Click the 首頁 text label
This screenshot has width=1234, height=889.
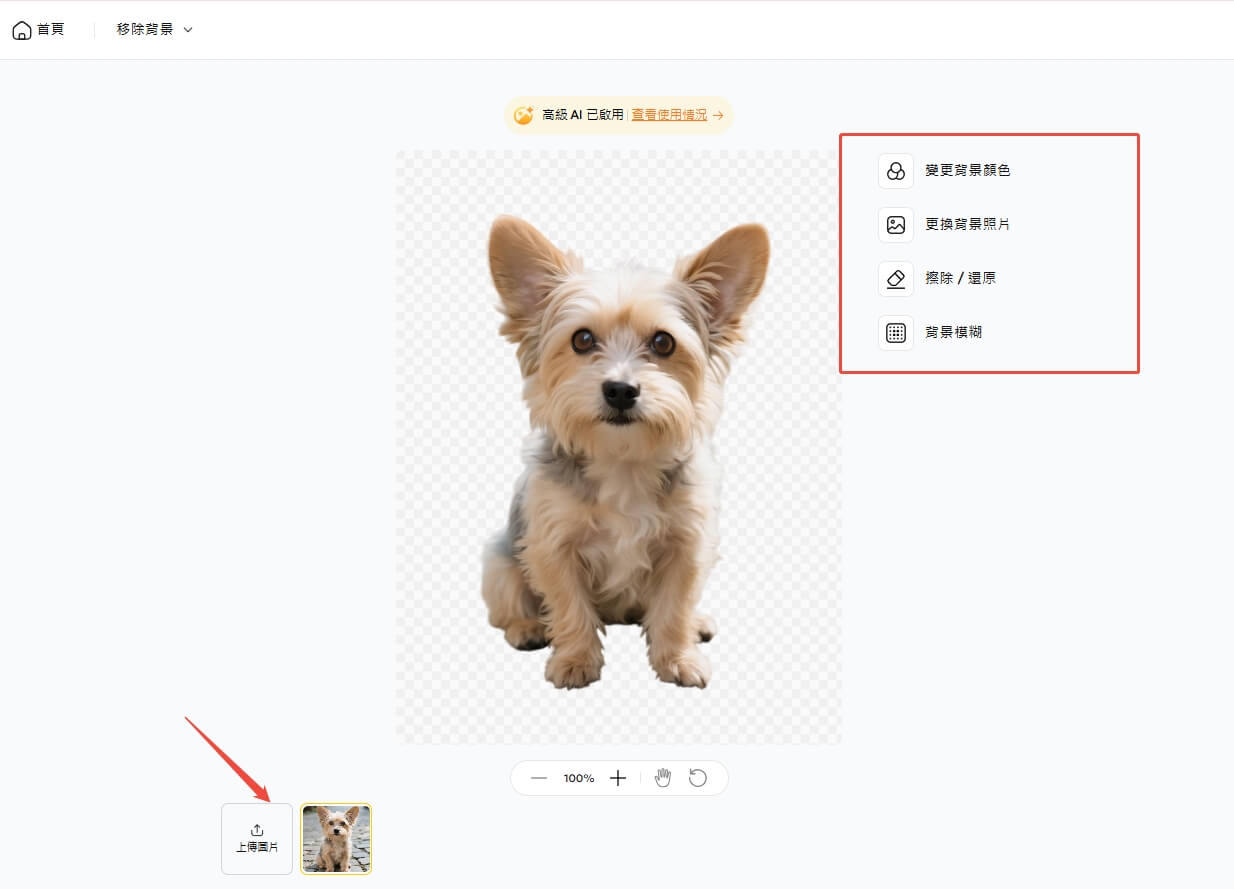pos(51,30)
